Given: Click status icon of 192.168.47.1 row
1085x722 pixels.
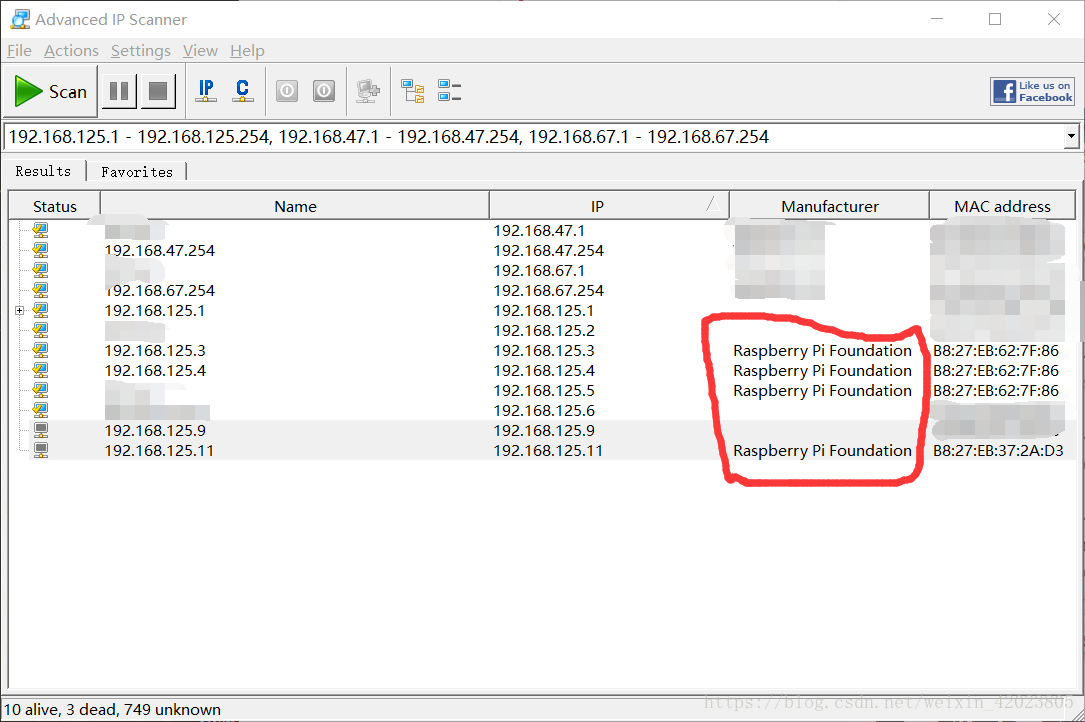Looking at the screenshot, I should tap(41, 230).
